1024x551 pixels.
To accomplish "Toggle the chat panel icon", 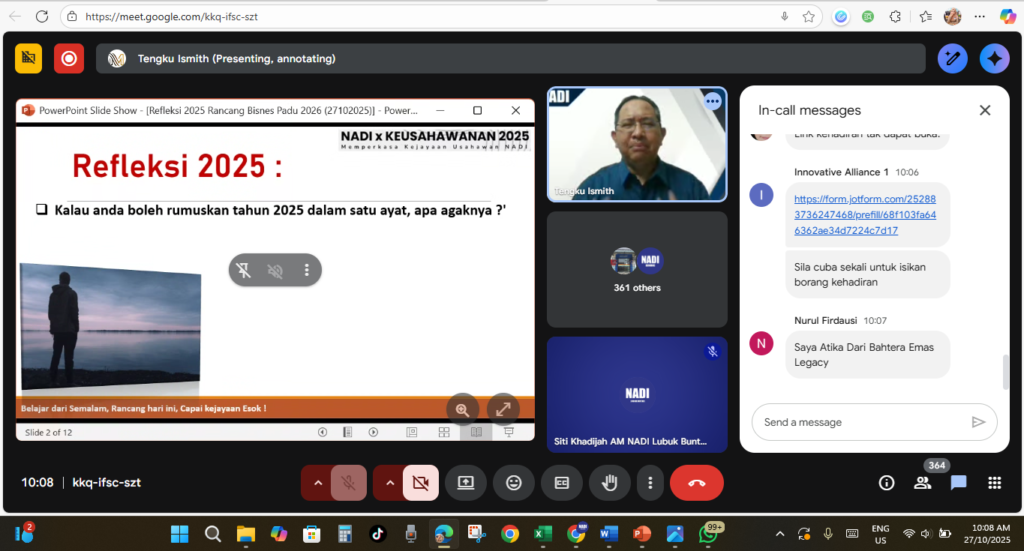I will (x=958, y=483).
